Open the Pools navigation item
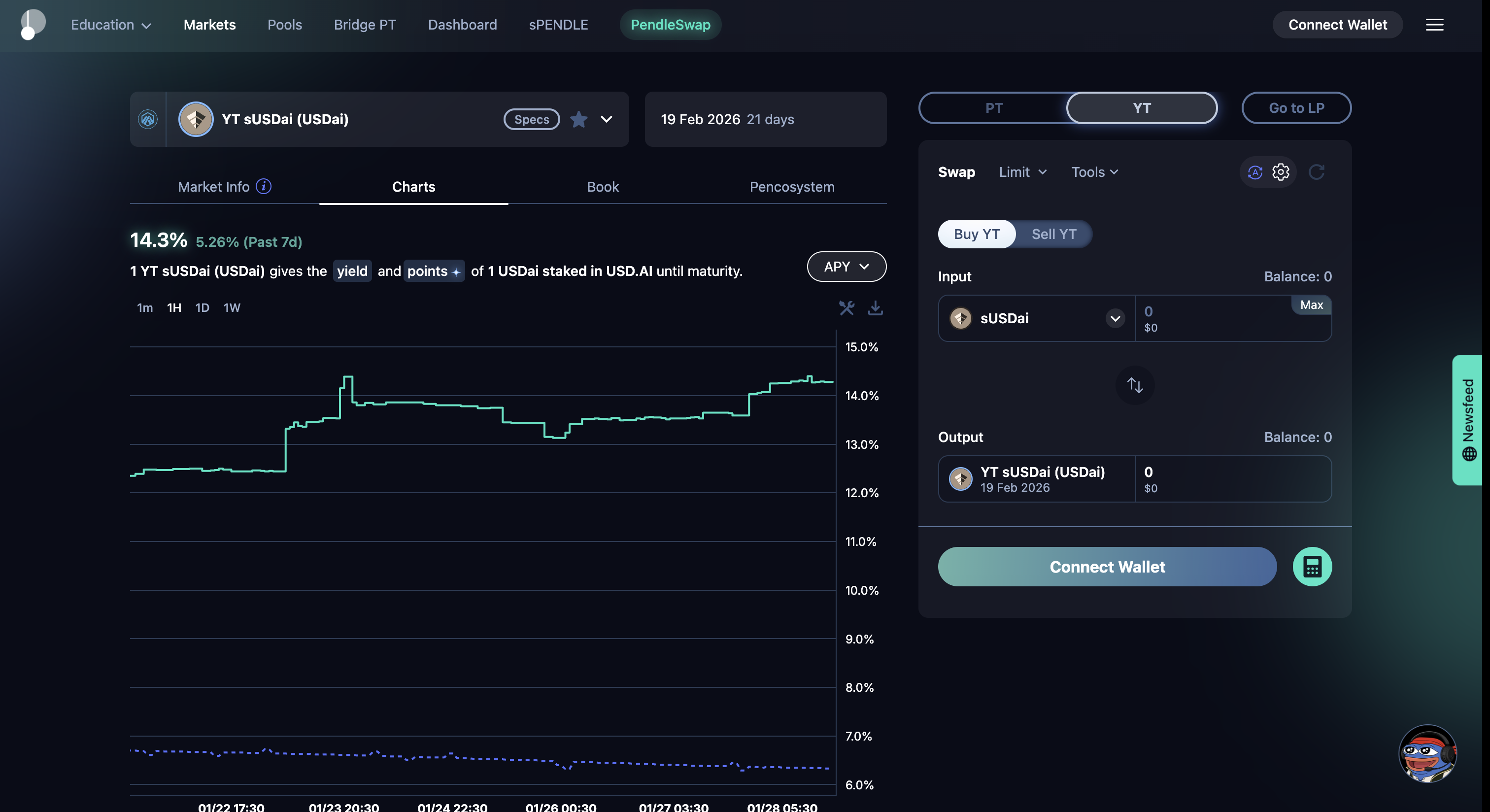Image resolution: width=1490 pixels, height=812 pixels. [x=285, y=25]
